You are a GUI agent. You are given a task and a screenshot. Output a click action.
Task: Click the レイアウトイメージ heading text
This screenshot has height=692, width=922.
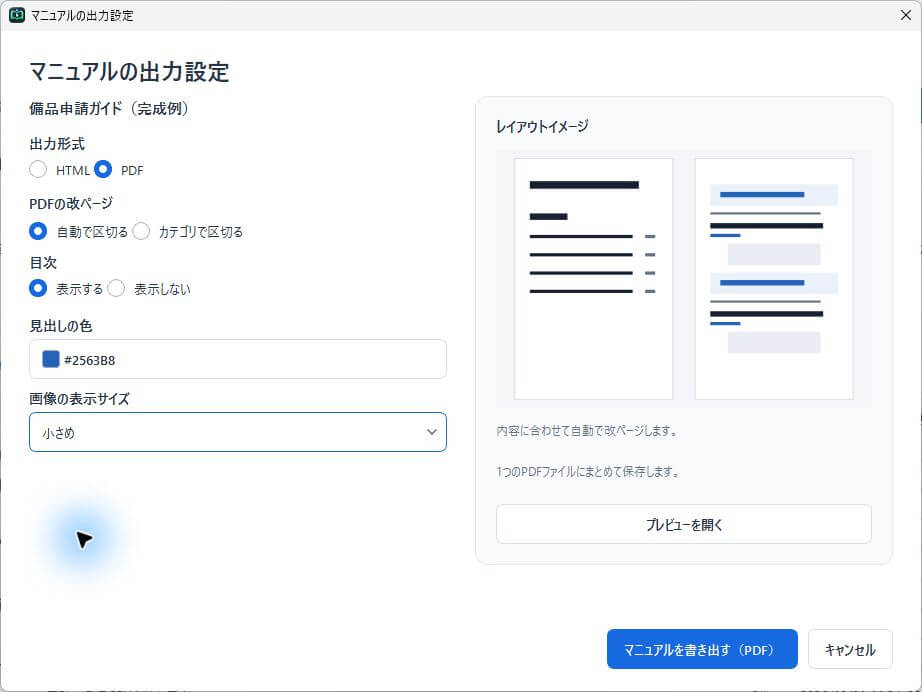(x=542, y=126)
